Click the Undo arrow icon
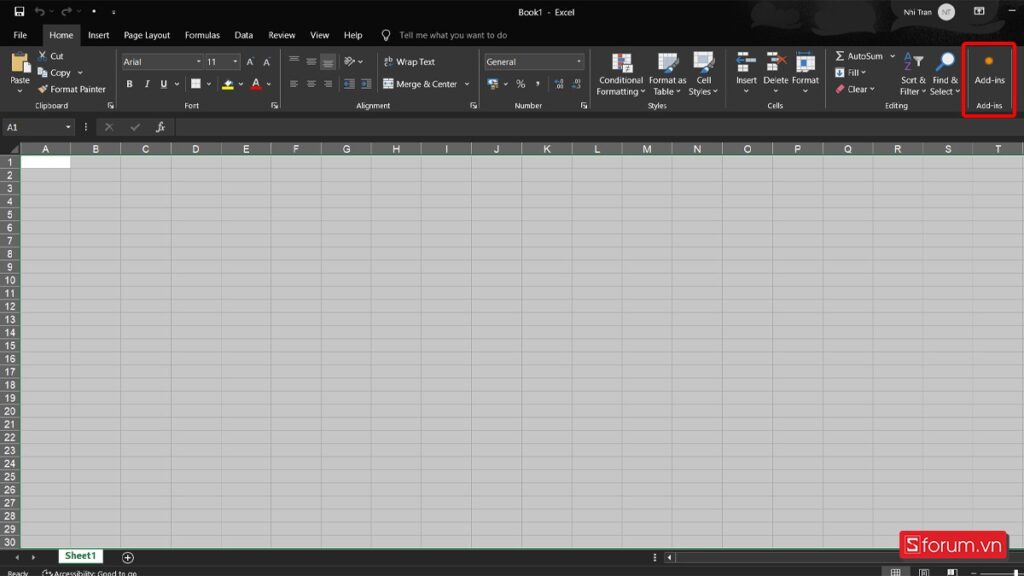The height and width of the screenshot is (576, 1024). pos(40,11)
